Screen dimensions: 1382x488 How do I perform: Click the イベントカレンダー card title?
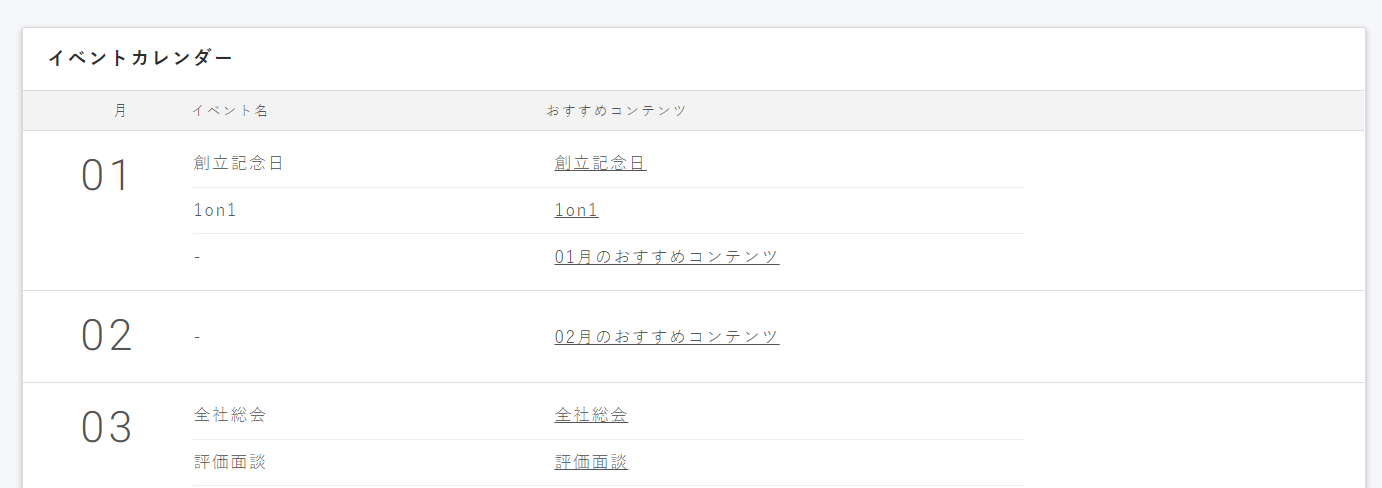coord(140,58)
